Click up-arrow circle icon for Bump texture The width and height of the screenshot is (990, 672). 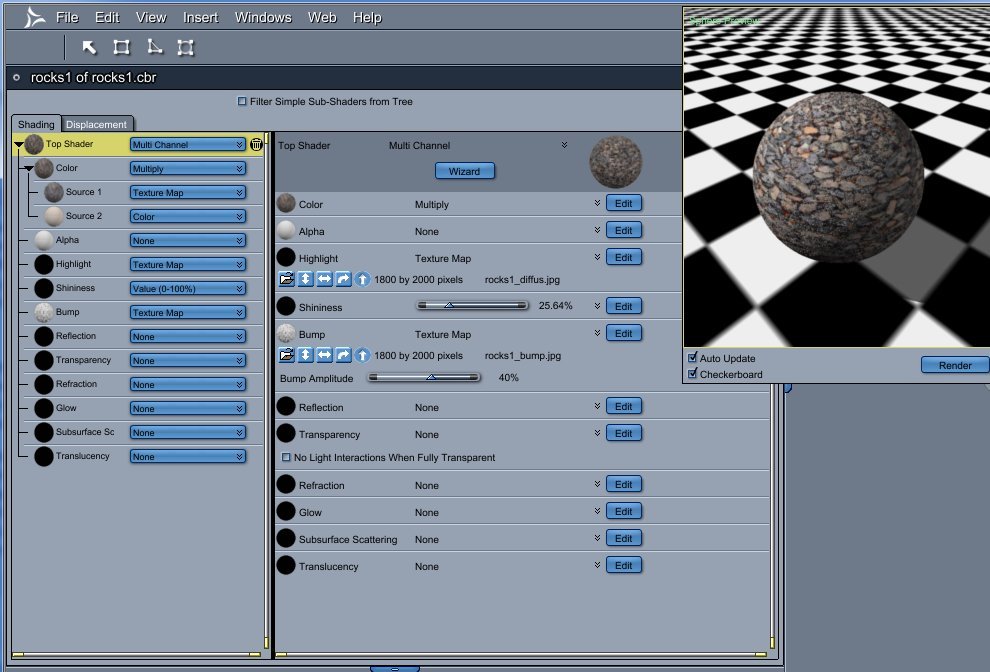point(362,355)
